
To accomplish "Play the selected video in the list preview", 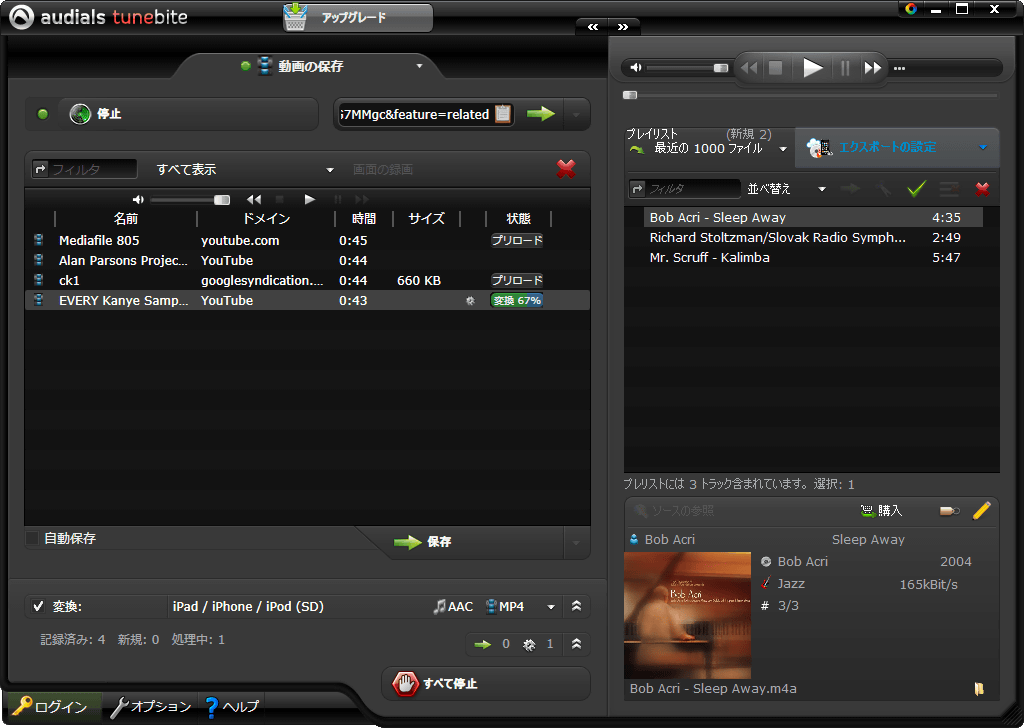I will pos(310,199).
